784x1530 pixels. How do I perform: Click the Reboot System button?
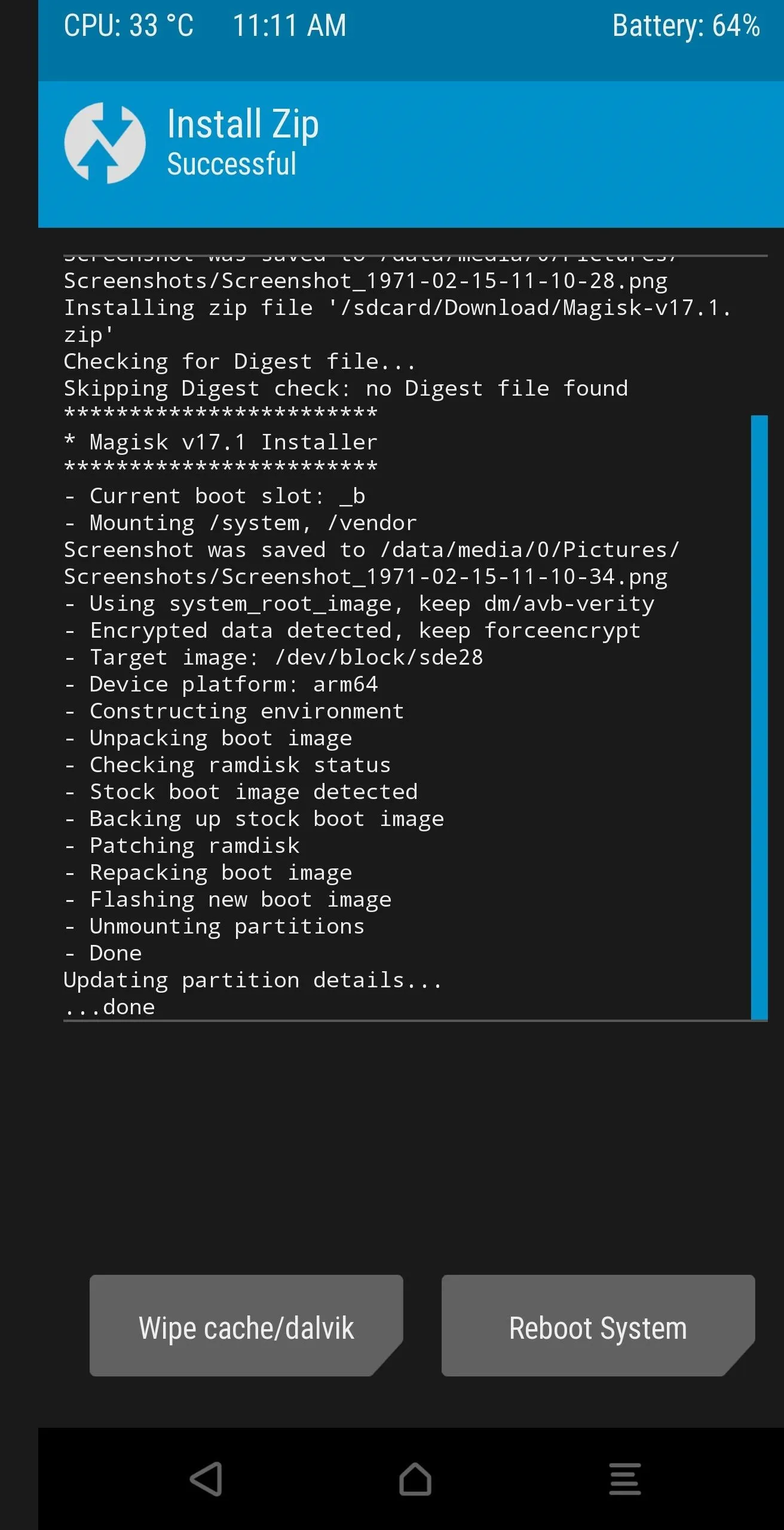pos(598,1326)
